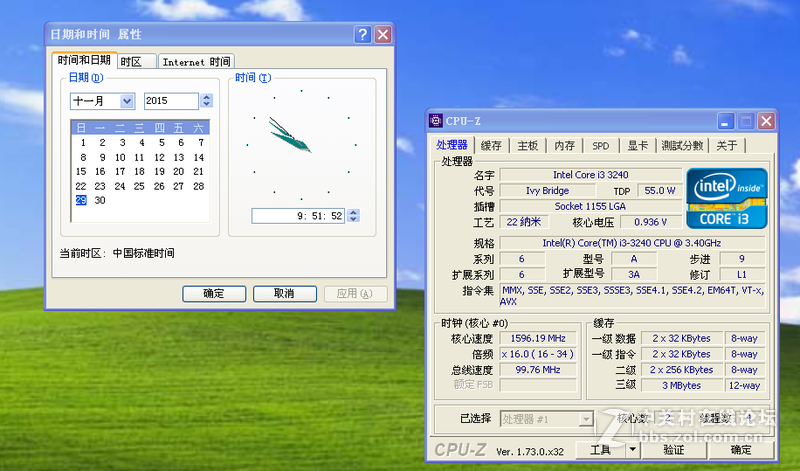Click the time spinner arrows next to 9:51:52
Image resolution: width=800 pixels, height=471 pixels.
coord(353,216)
